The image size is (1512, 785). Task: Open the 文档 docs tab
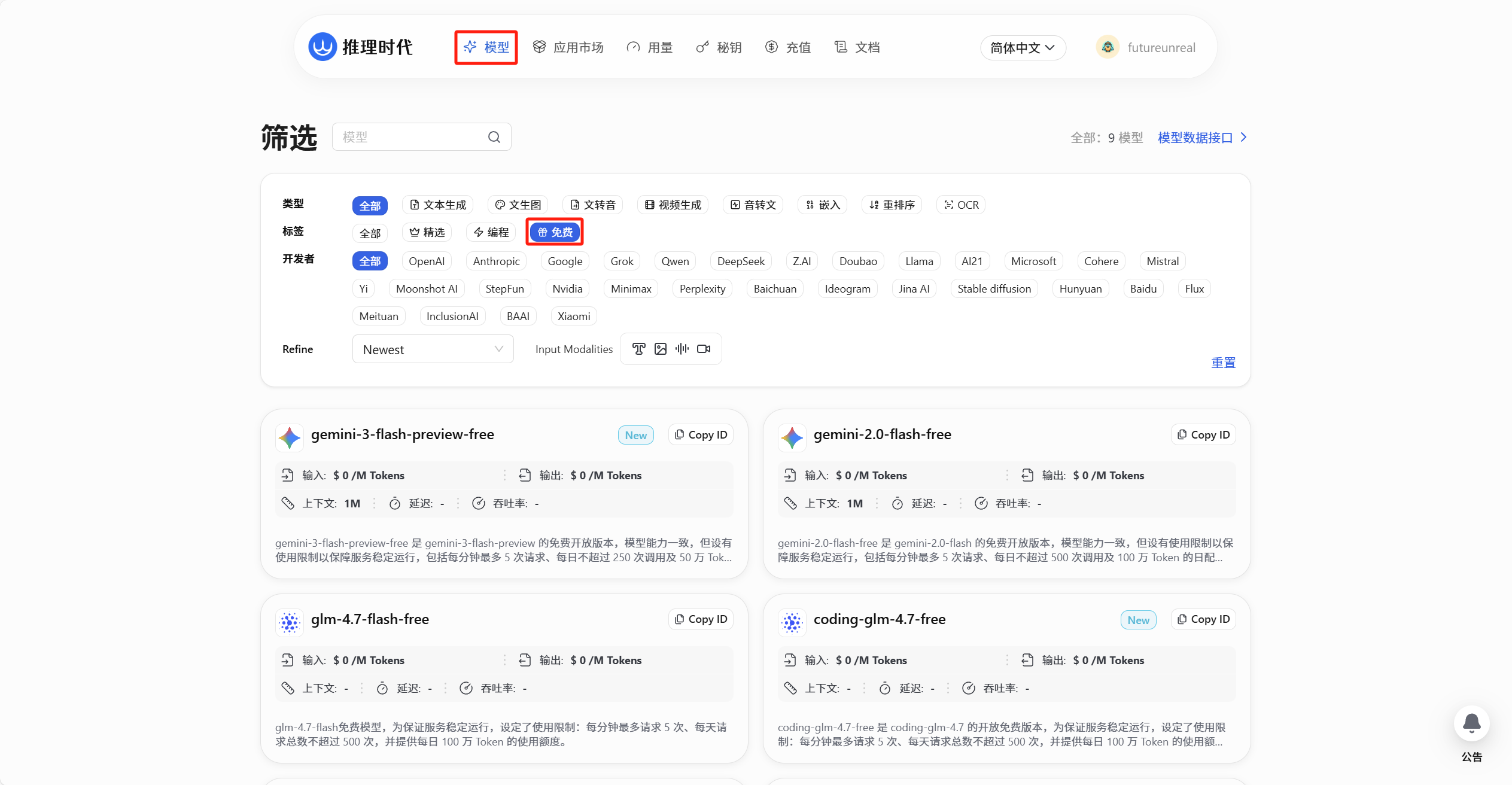(x=857, y=47)
